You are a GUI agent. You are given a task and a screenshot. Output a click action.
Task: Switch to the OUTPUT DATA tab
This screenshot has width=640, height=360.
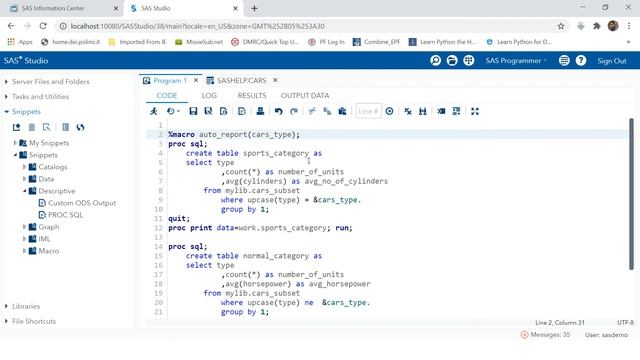click(x=305, y=96)
